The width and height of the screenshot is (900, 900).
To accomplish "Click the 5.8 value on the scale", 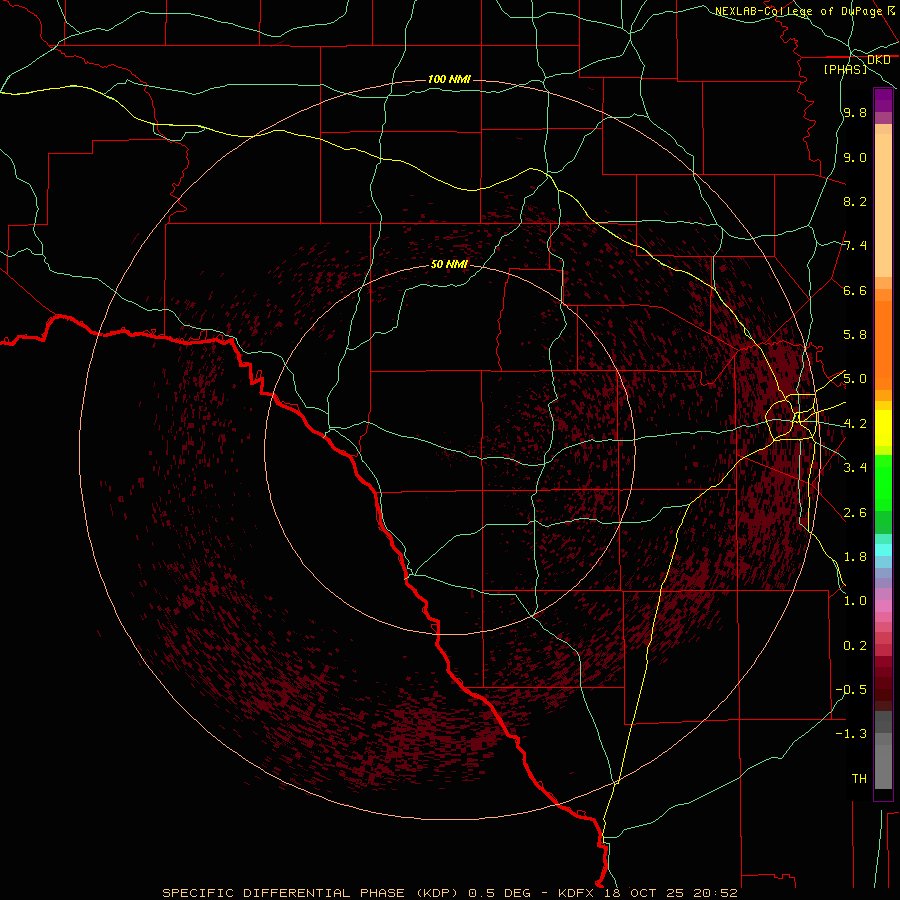I will tap(855, 335).
